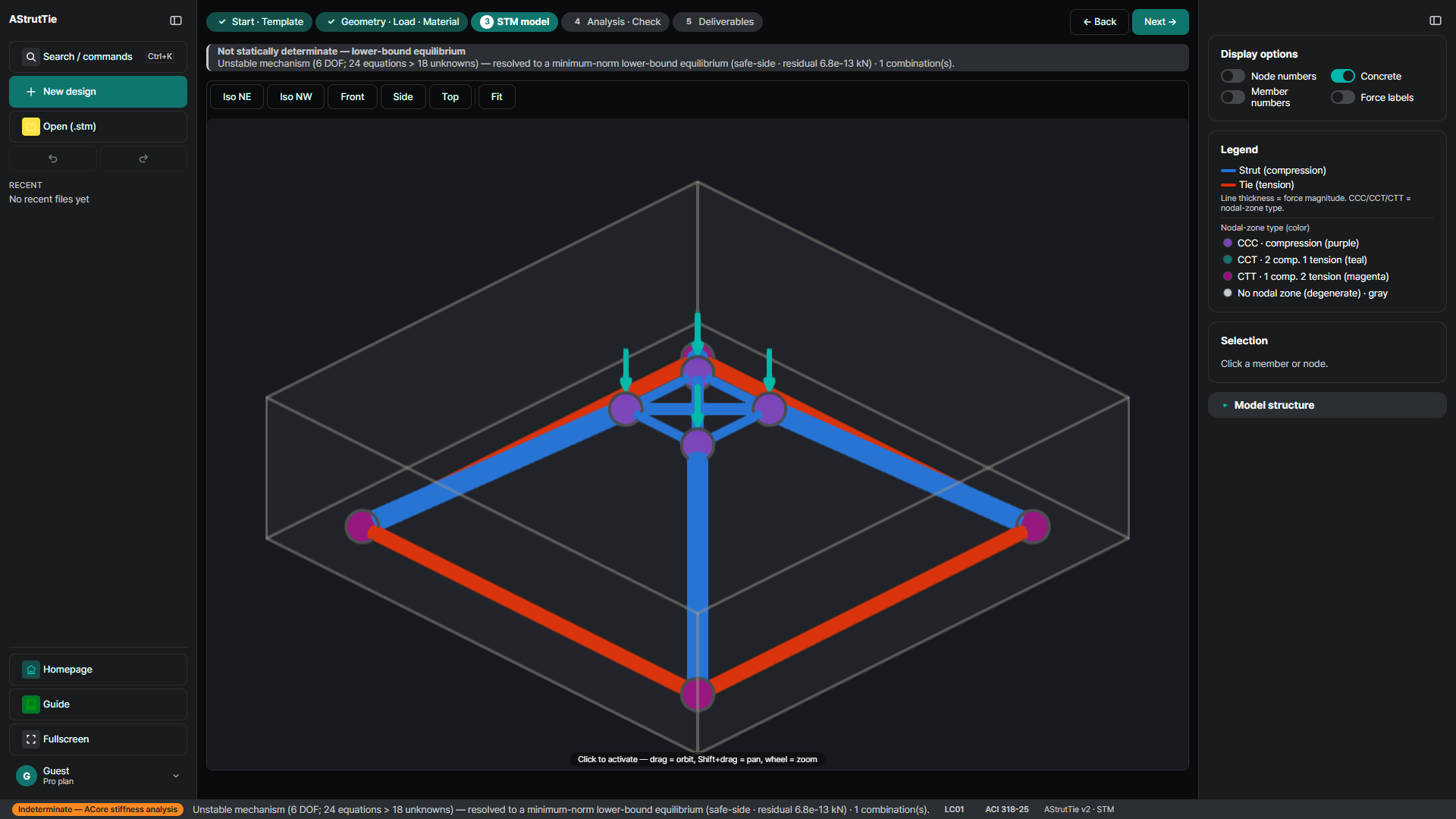Click 'Not statically determinate' warning banner
Viewport: 1456px width, 819px height.
click(698, 58)
